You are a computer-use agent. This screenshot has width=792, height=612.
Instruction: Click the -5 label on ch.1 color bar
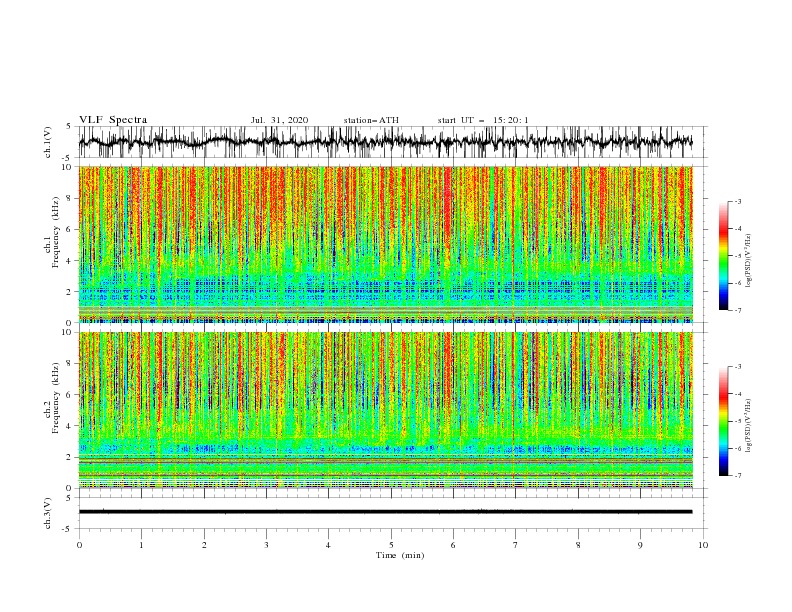coord(737,256)
